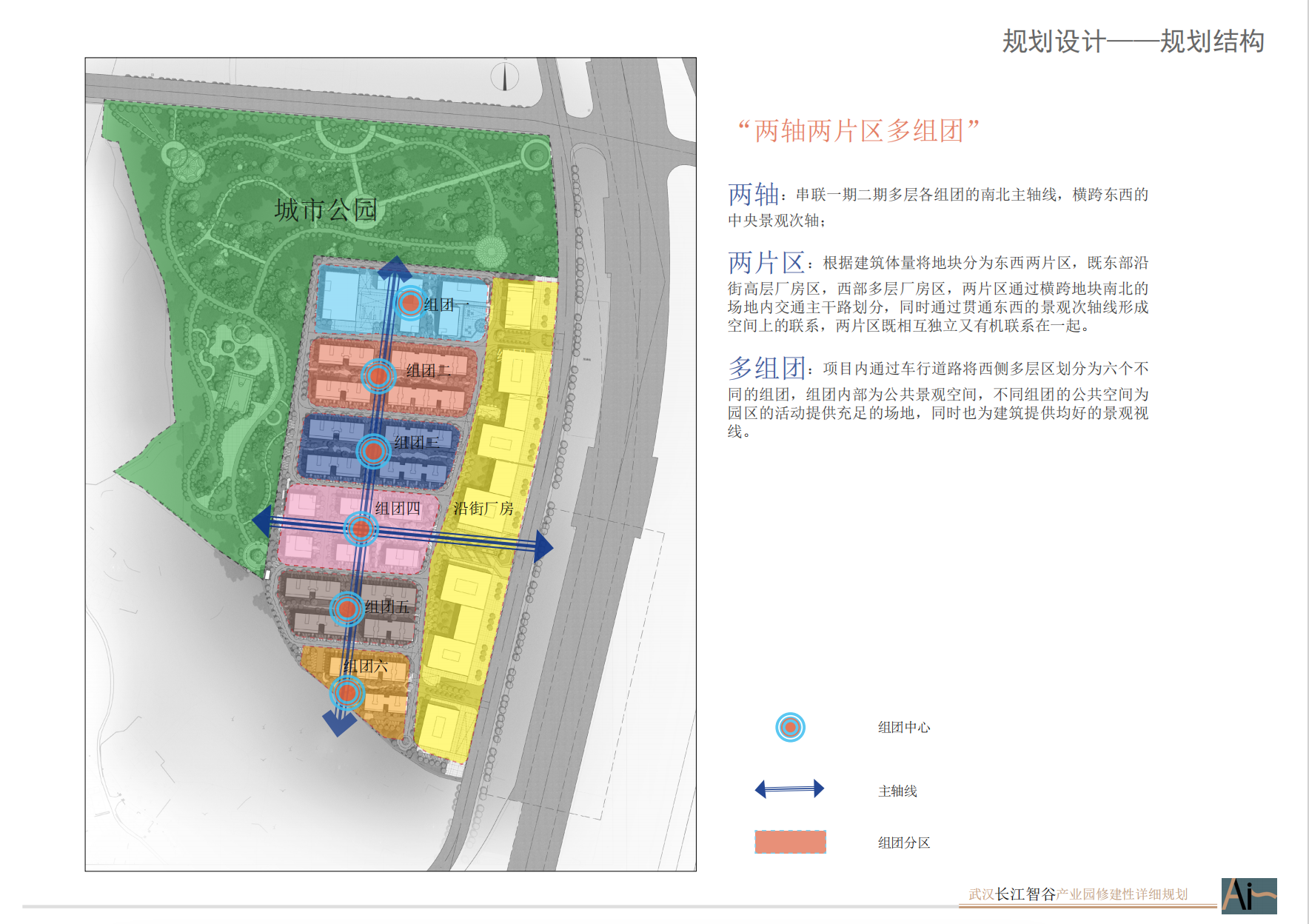This screenshot has width=1309, height=924.
Task: Click the footer text 武汉长江智谷产业园修建性详细规划
Action: click(1078, 894)
